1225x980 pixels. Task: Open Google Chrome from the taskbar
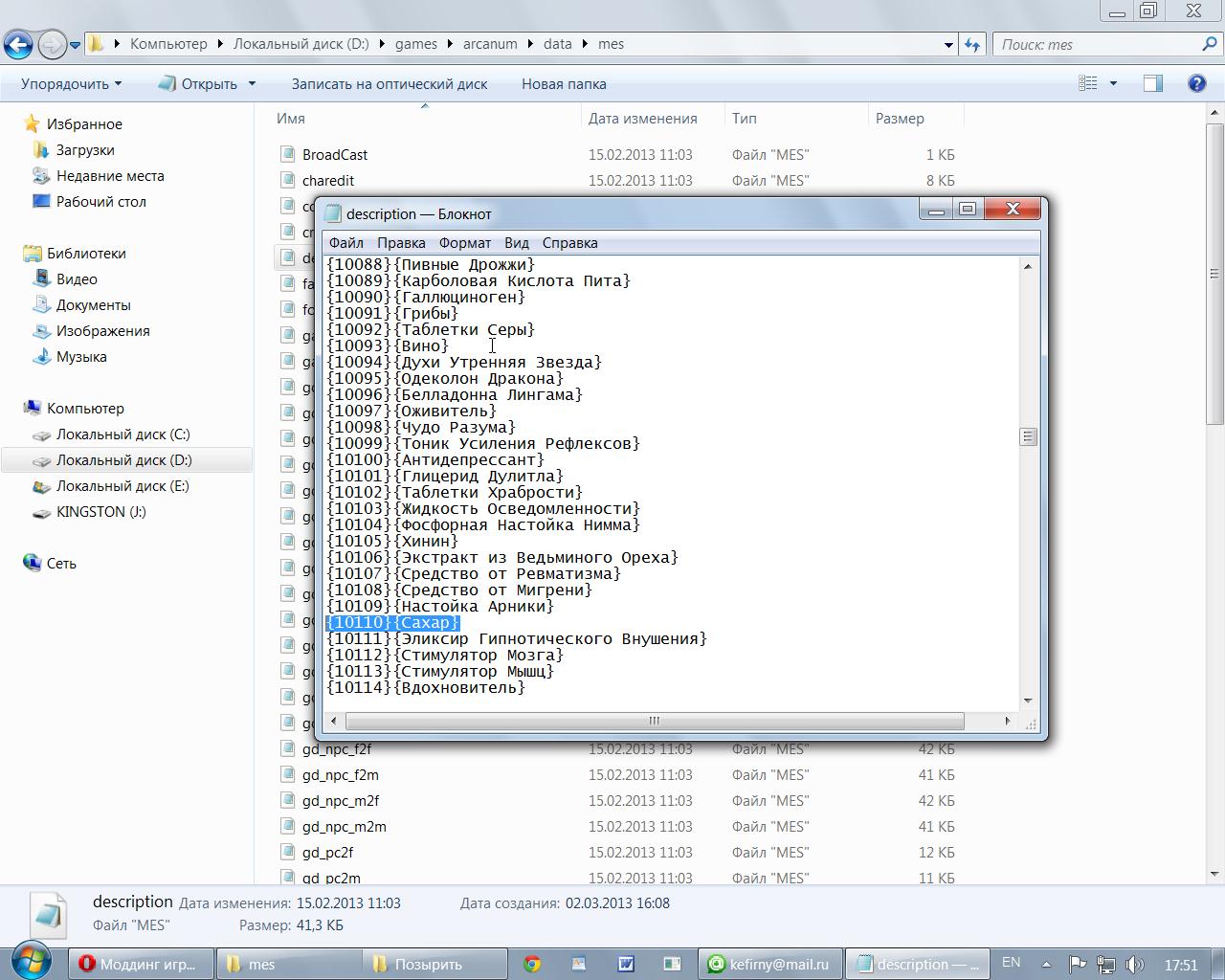pyautogui.click(x=532, y=964)
